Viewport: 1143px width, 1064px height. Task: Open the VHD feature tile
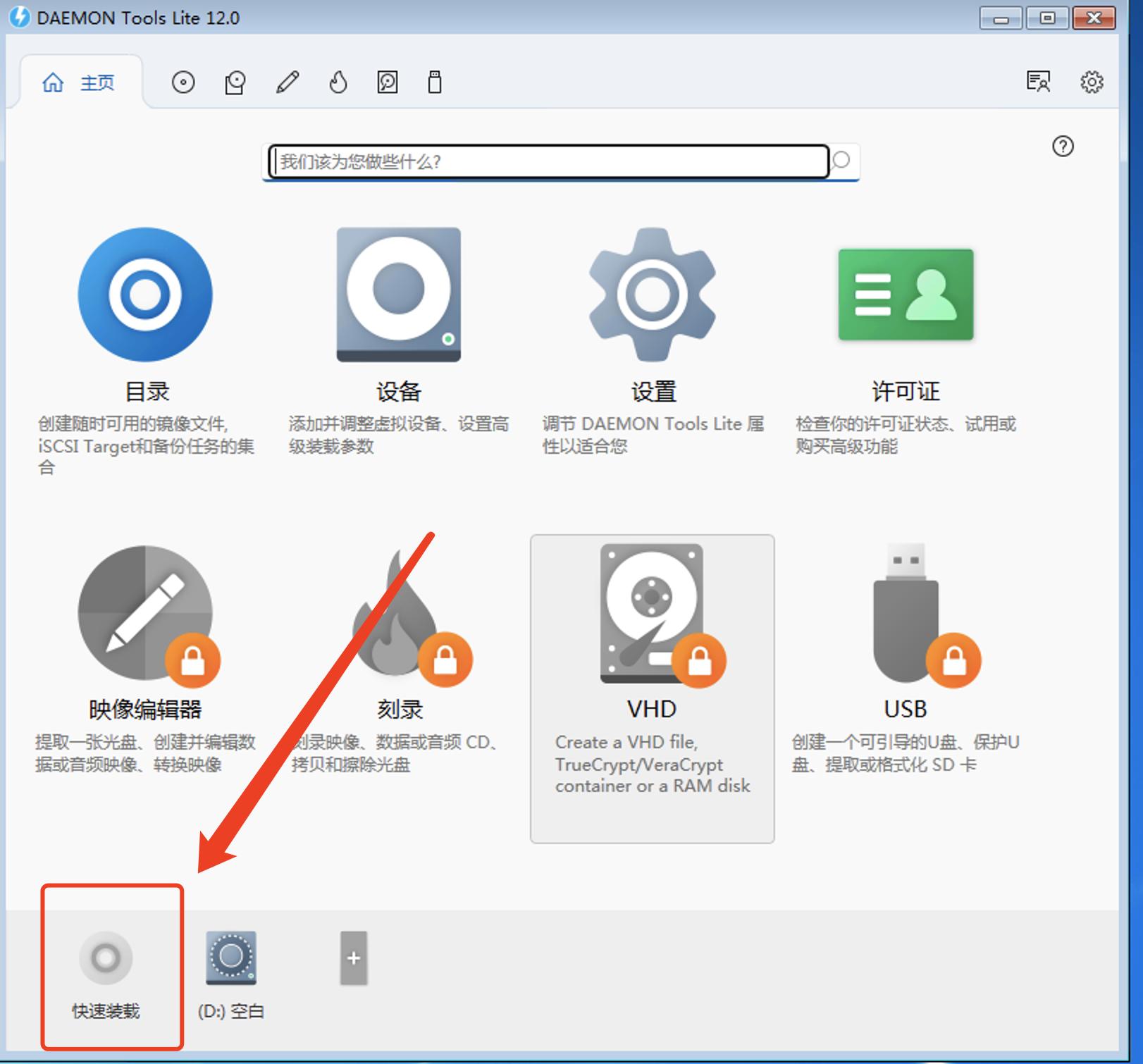(x=653, y=688)
